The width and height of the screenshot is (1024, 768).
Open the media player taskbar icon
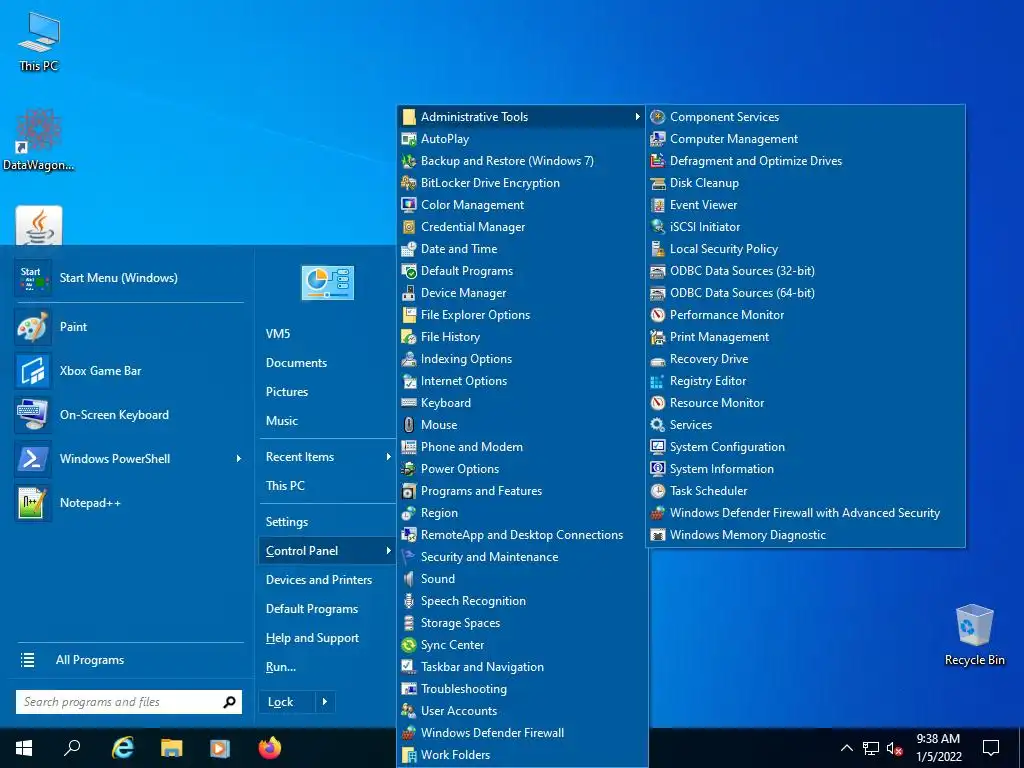coord(220,748)
